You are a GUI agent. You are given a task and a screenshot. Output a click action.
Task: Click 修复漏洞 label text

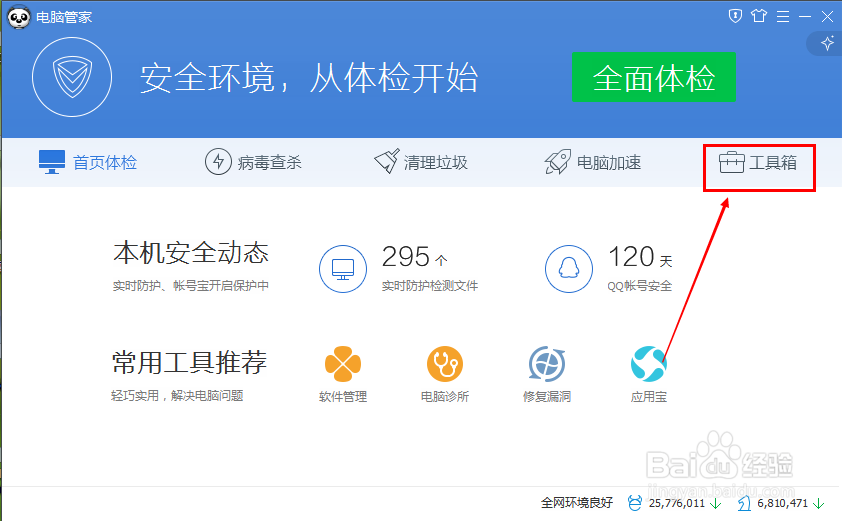[547, 396]
